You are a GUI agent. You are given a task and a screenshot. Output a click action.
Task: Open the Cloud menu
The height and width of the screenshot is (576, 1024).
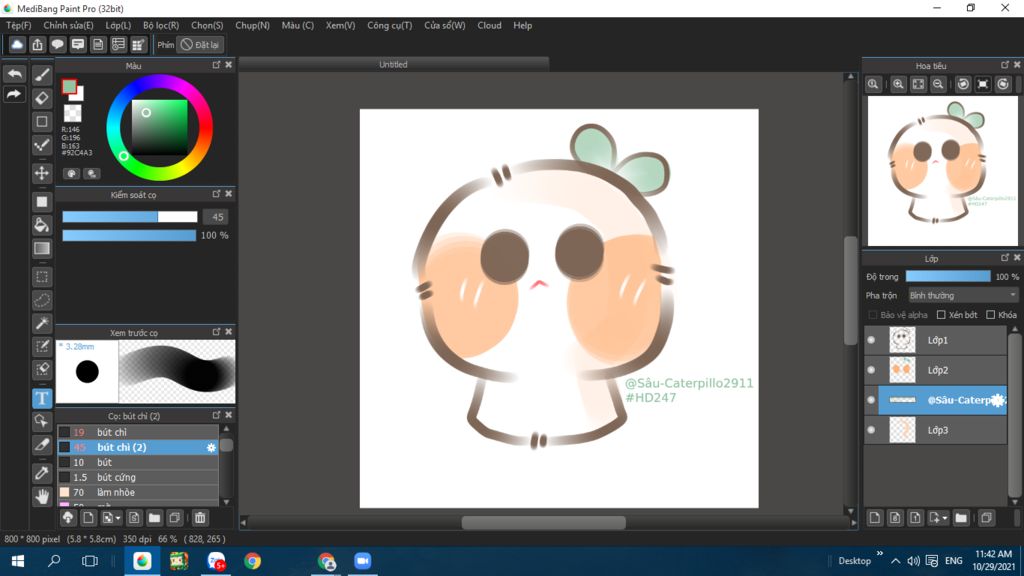click(489, 25)
